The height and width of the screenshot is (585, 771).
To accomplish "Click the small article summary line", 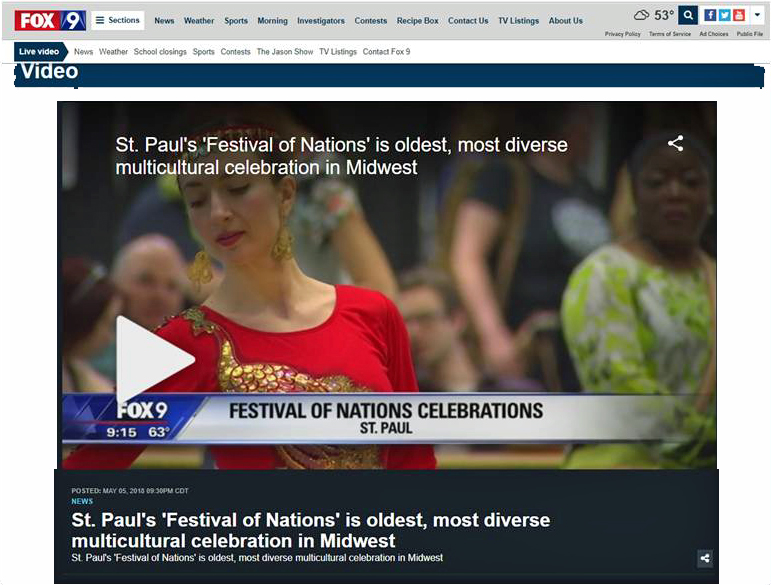I will 257,558.
